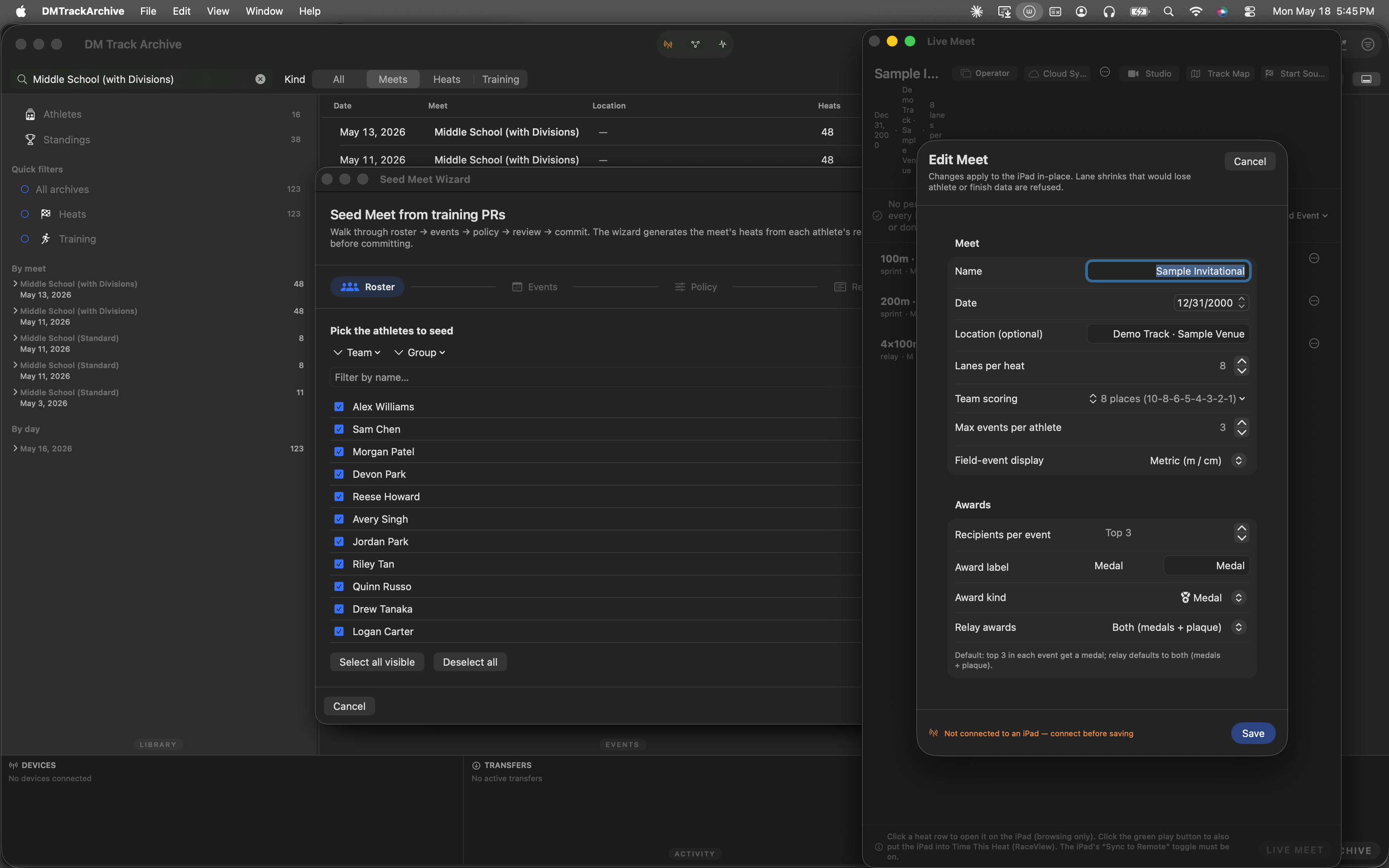Screen dimensions: 1389x868
Task: Switch Kind filter to Training
Action: pos(500,79)
